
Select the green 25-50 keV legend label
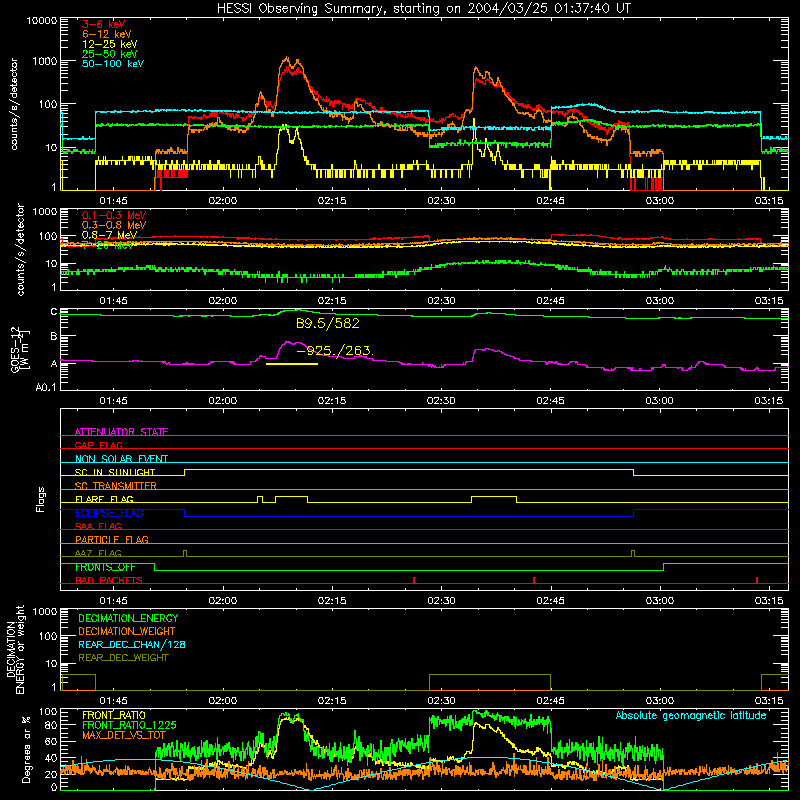[x=109, y=54]
